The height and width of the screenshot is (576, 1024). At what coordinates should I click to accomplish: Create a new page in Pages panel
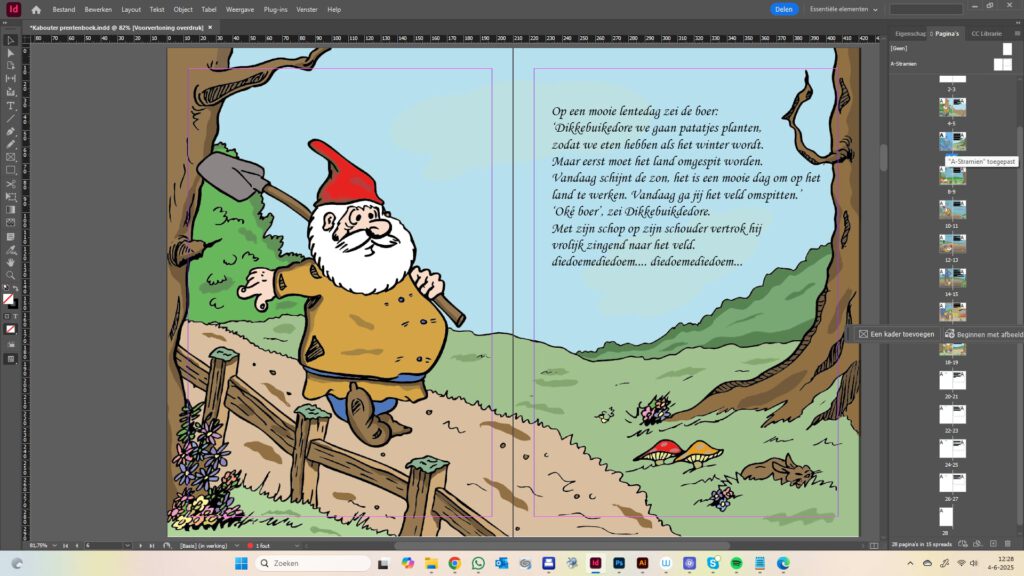(993, 544)
